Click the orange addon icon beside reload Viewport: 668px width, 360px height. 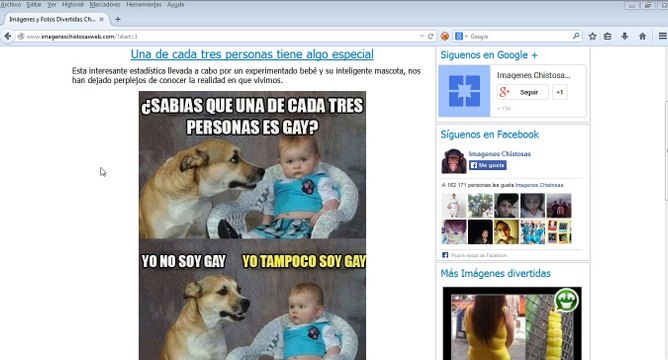tap(445, 36)
